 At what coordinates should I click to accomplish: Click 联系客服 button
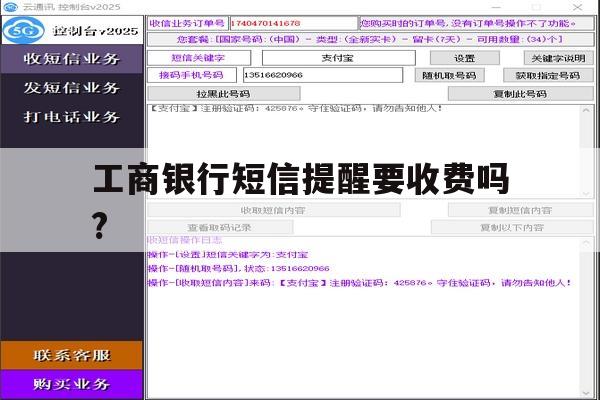pos(72,355)
